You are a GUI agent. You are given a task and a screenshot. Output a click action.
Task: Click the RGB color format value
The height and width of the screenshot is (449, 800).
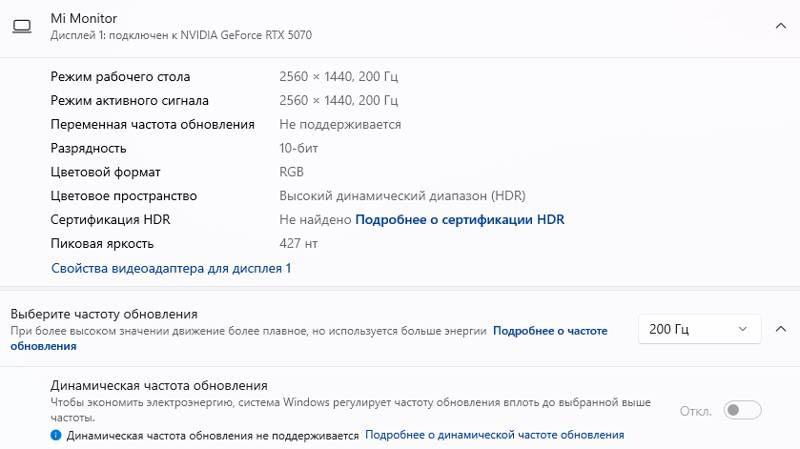tap(291, 172)
